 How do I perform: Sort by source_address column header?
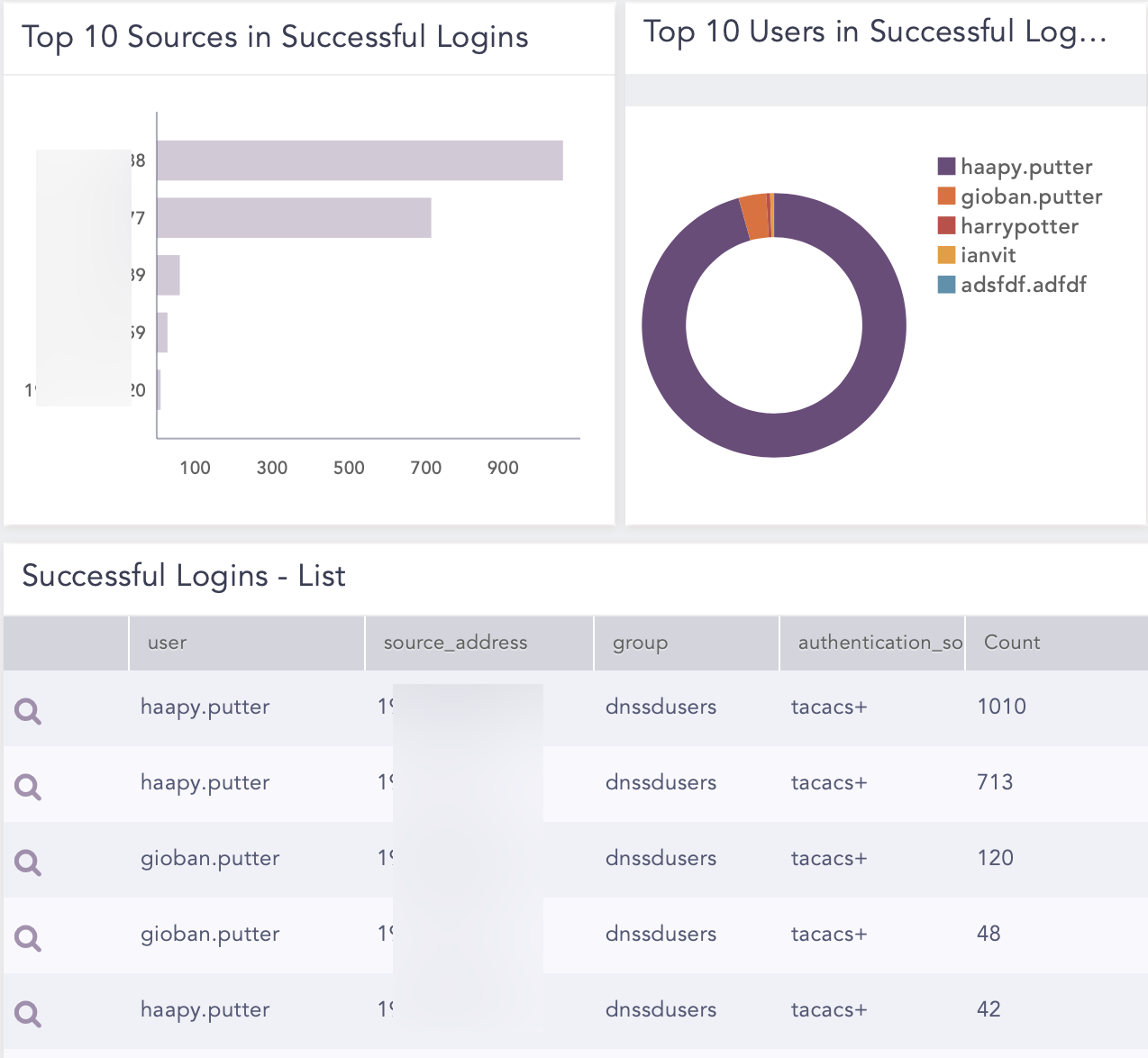tap(455, 643)
